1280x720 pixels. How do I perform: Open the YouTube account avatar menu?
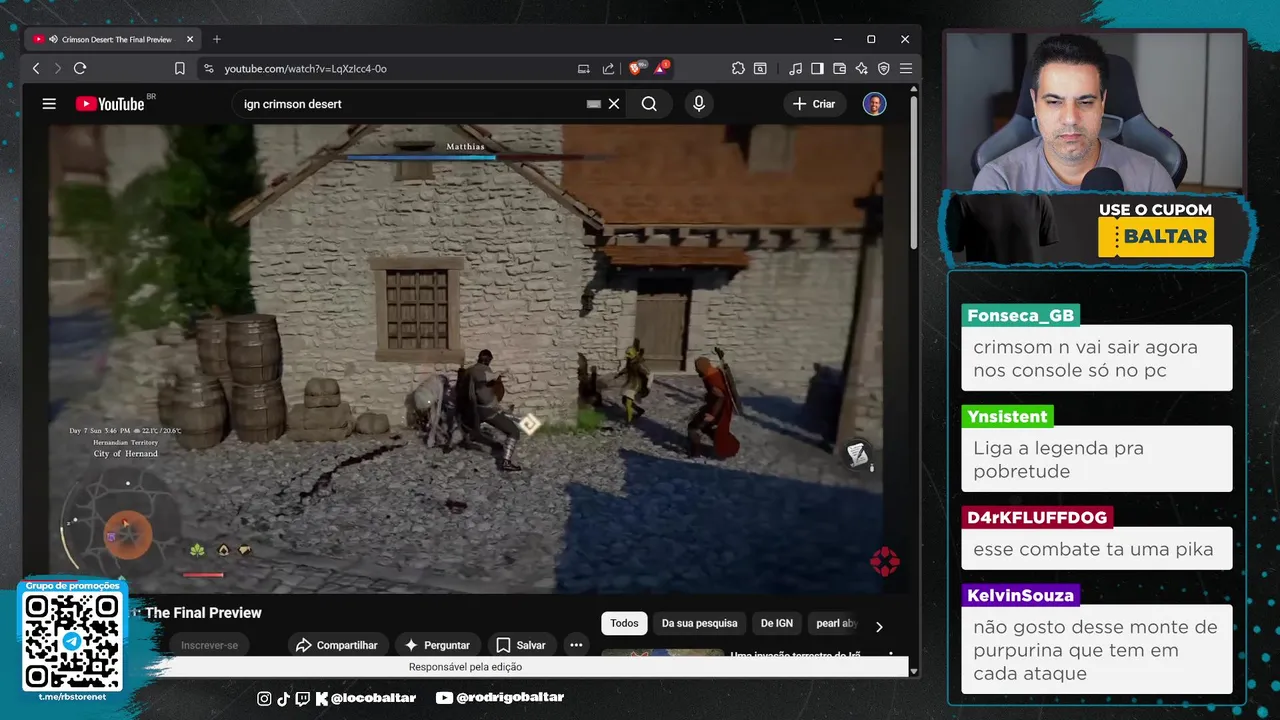click(874, 104)
